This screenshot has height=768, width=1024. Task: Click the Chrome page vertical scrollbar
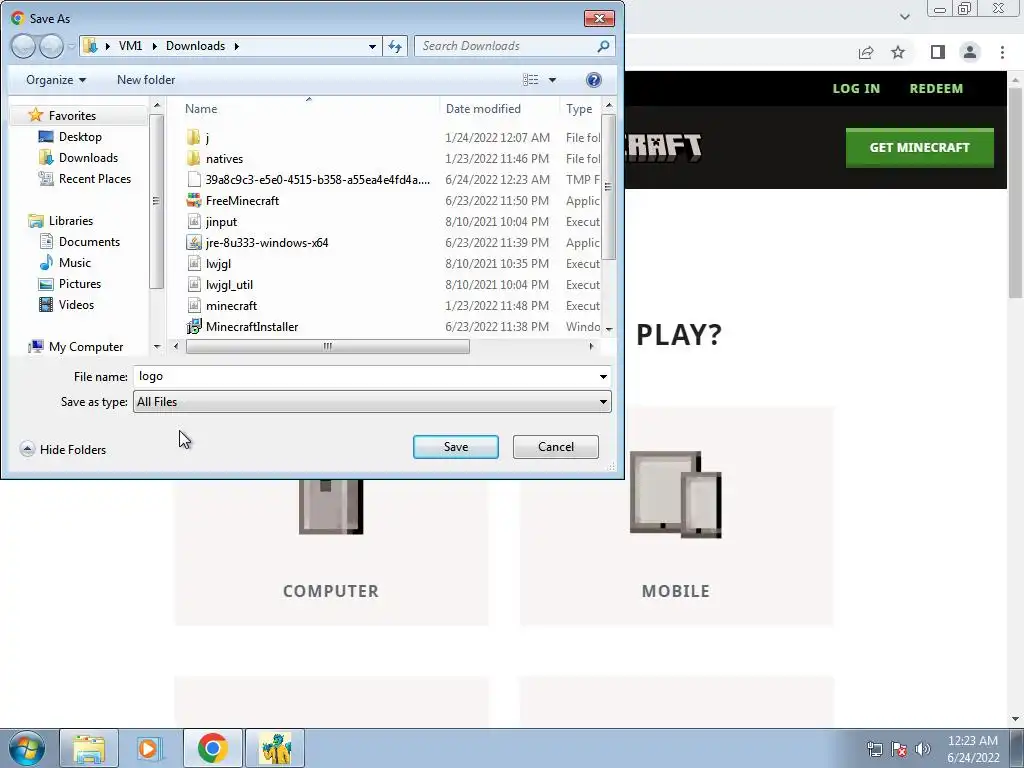[1016, 193]
